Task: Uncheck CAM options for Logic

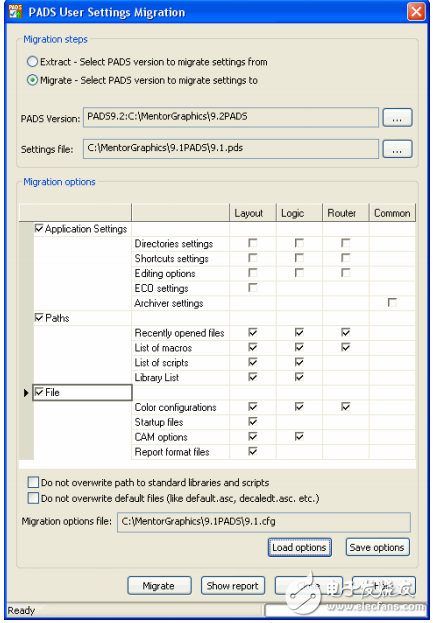Action: [x=299, y=436]
